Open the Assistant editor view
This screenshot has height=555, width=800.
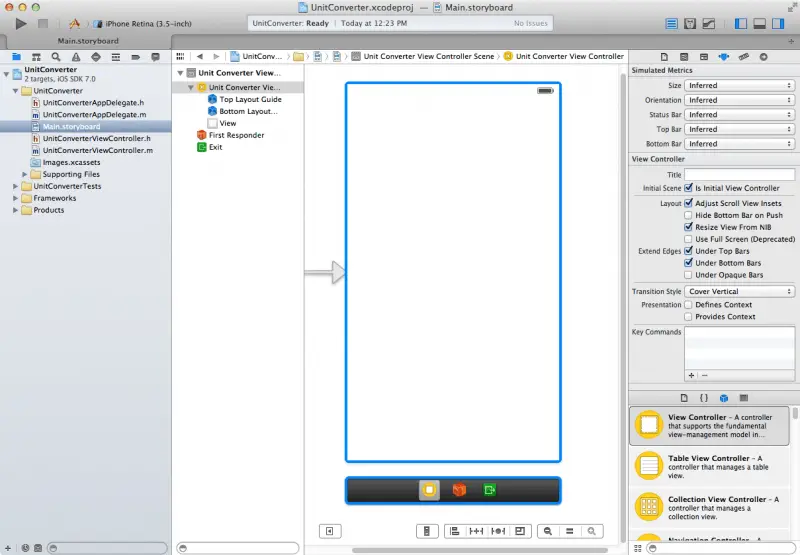pos(688,23)
